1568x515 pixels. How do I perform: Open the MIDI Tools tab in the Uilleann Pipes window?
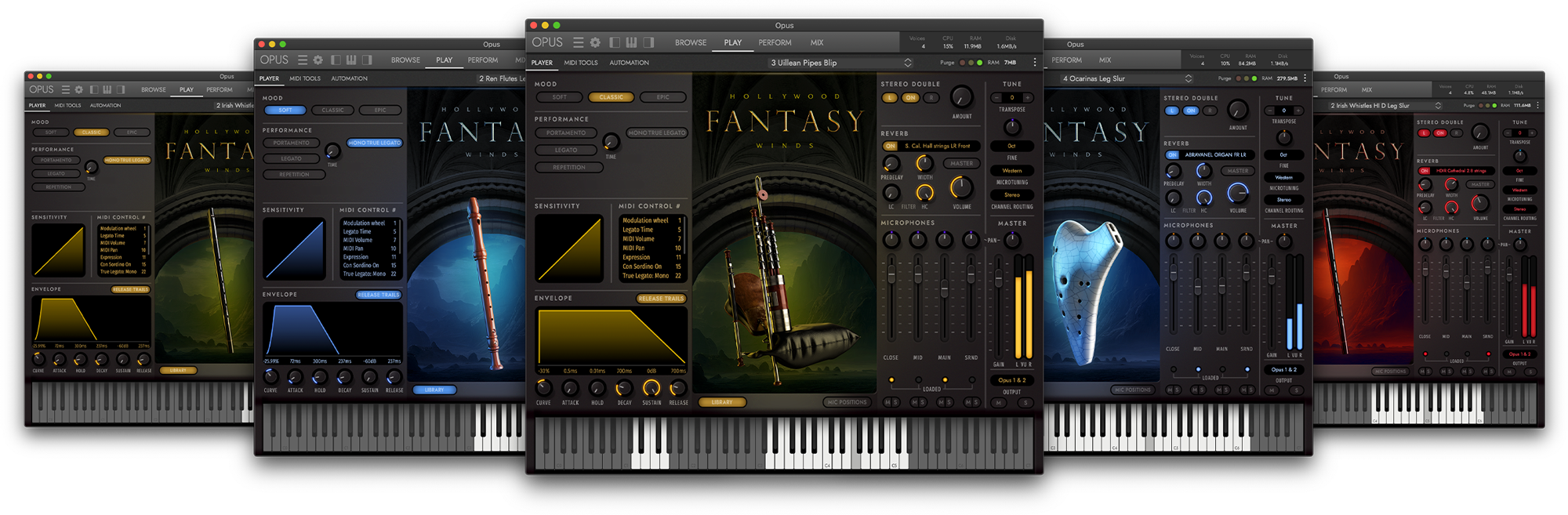coord(581,63)
